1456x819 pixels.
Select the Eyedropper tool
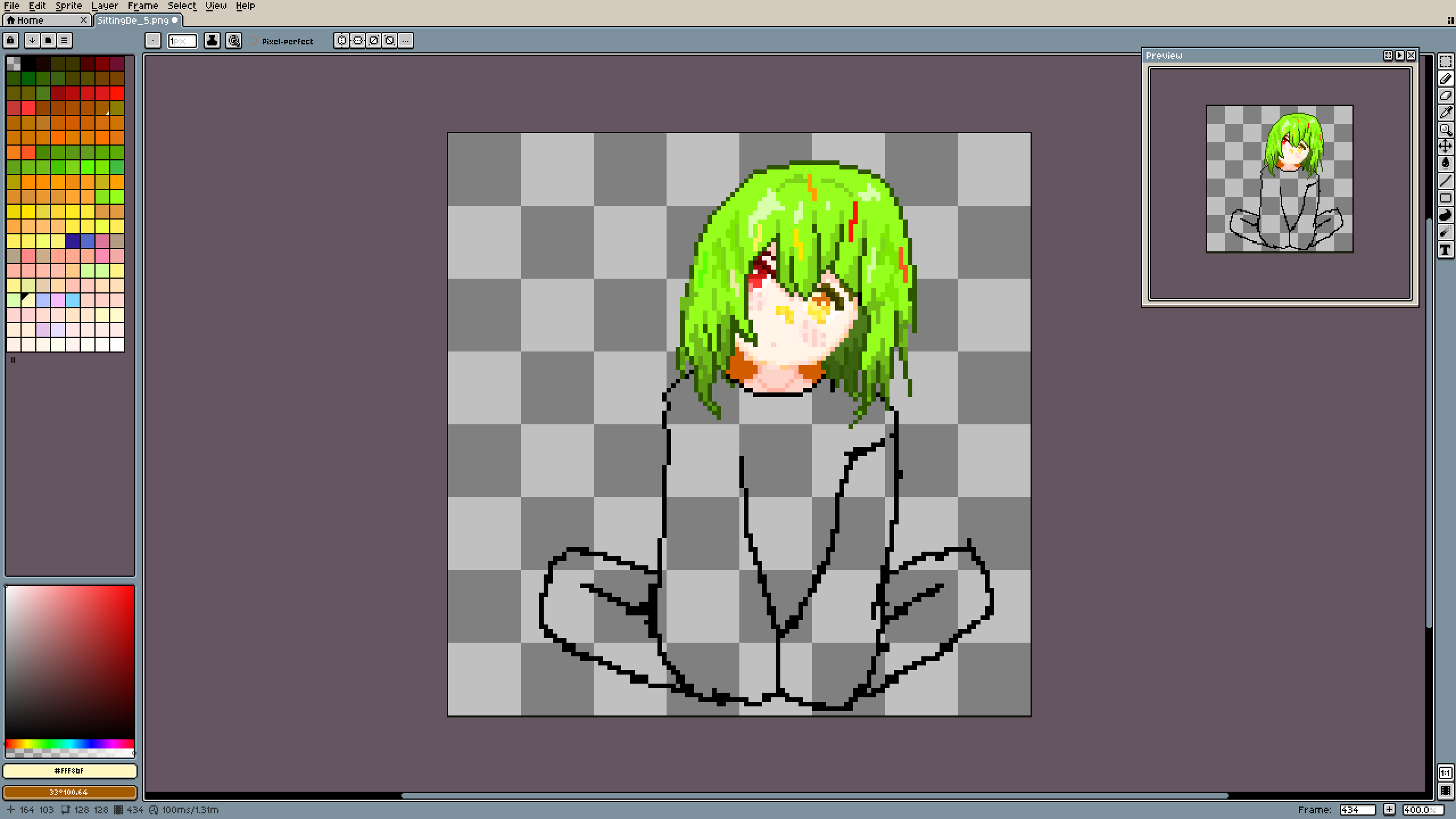click(x=1445, y=113)
